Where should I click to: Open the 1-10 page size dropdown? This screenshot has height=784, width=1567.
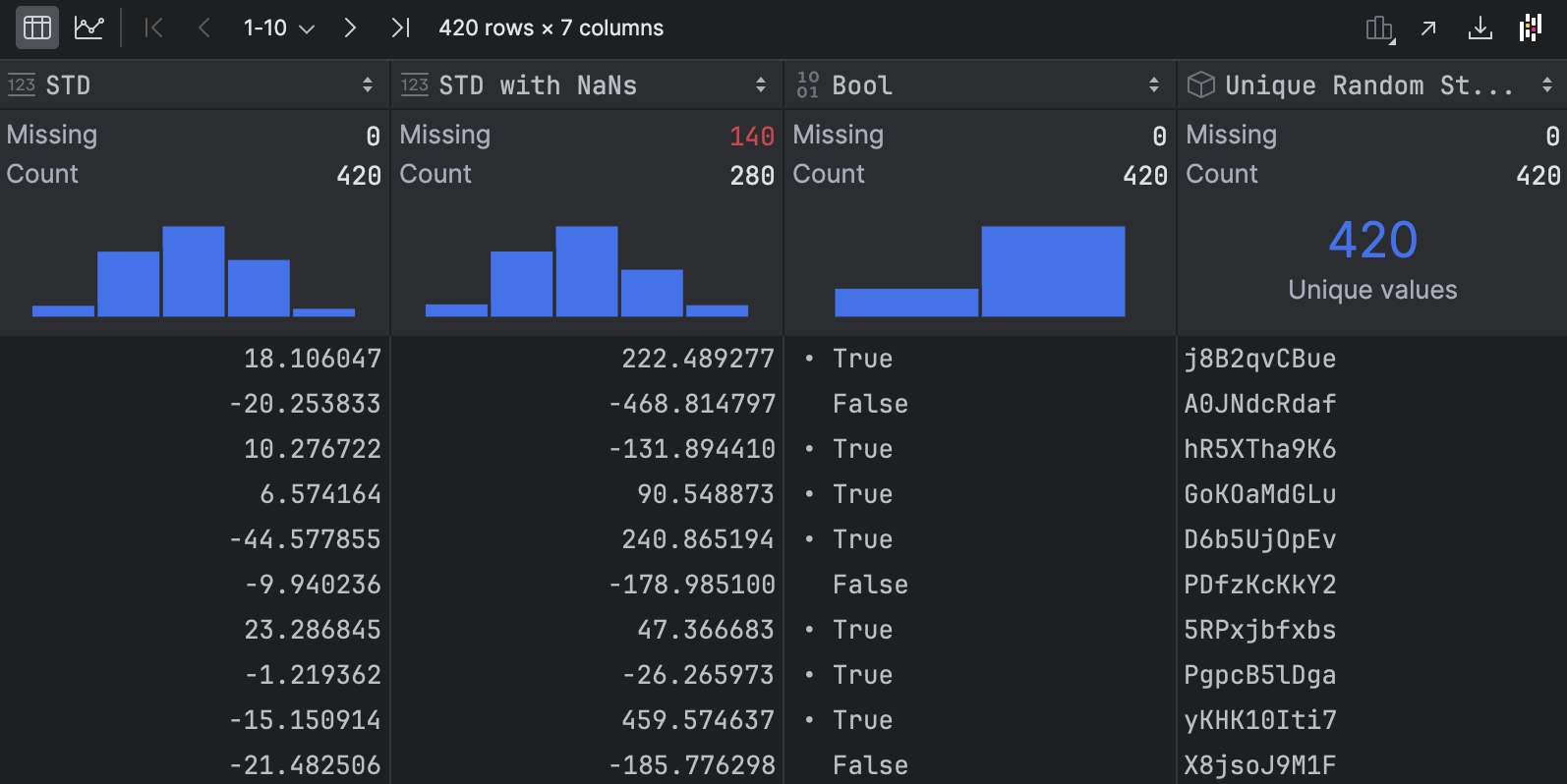tap(279, 28)
